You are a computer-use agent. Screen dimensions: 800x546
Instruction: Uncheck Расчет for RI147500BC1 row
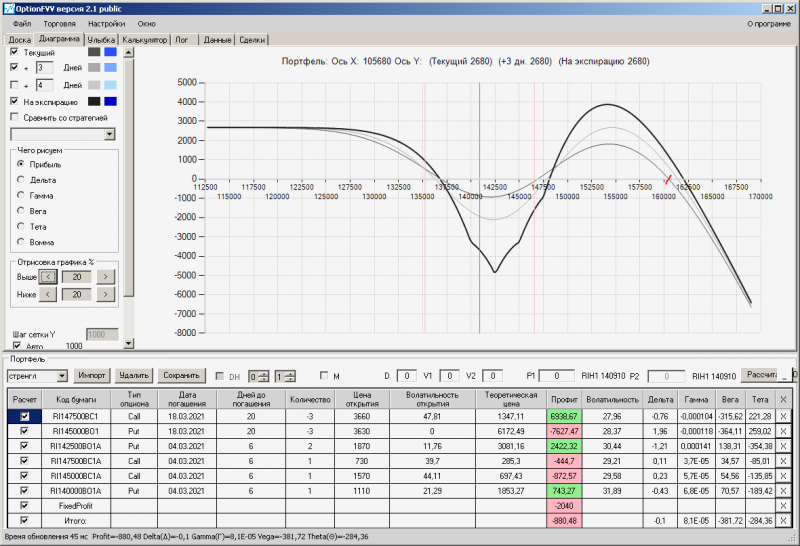click(x=24, y=416)
